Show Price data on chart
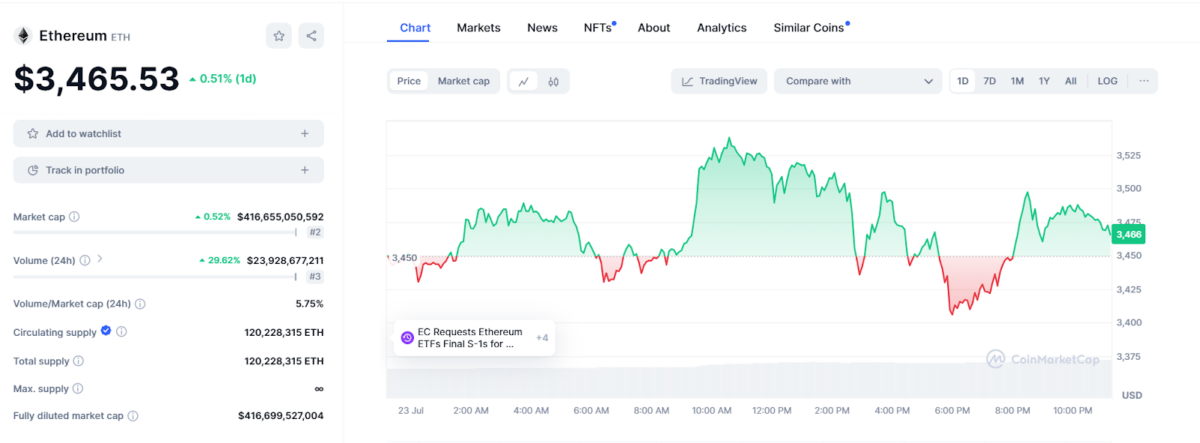 tap(409, 81)
